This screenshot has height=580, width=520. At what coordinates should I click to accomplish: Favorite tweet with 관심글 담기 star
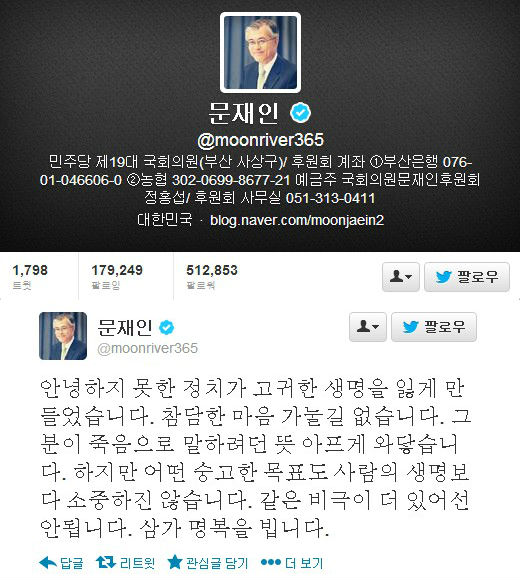175,562
